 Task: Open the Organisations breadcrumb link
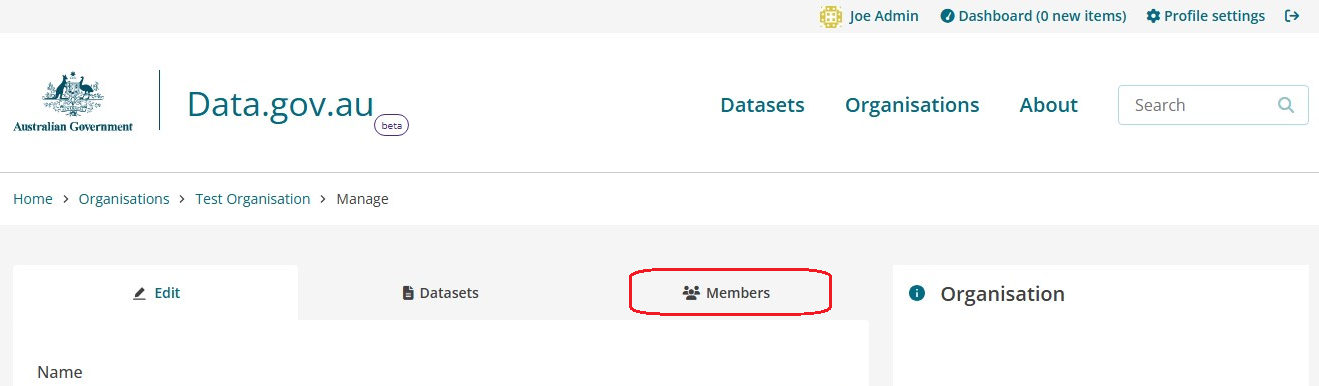(x=124, y=199)
